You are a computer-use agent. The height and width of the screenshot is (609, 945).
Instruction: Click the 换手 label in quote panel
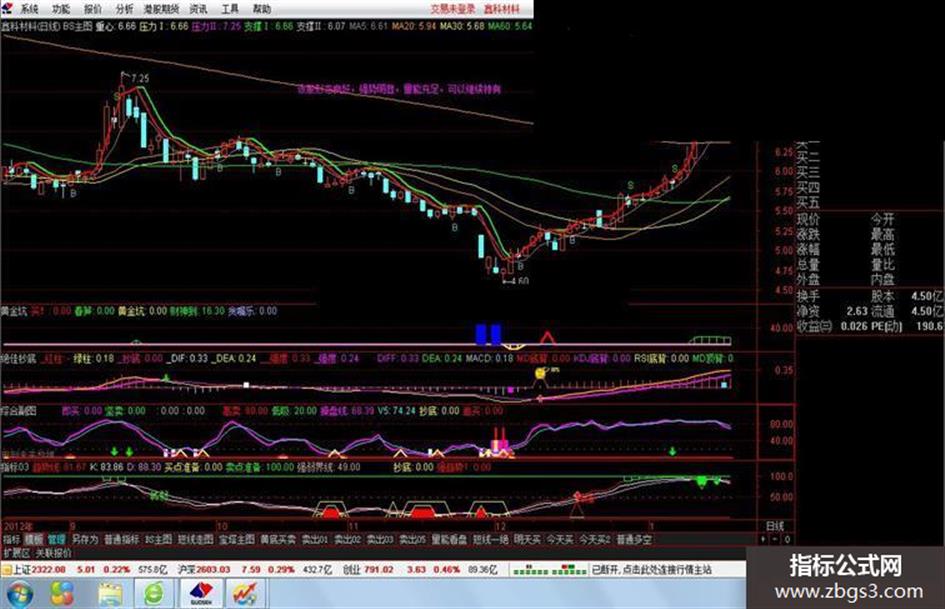coord(808,296)
